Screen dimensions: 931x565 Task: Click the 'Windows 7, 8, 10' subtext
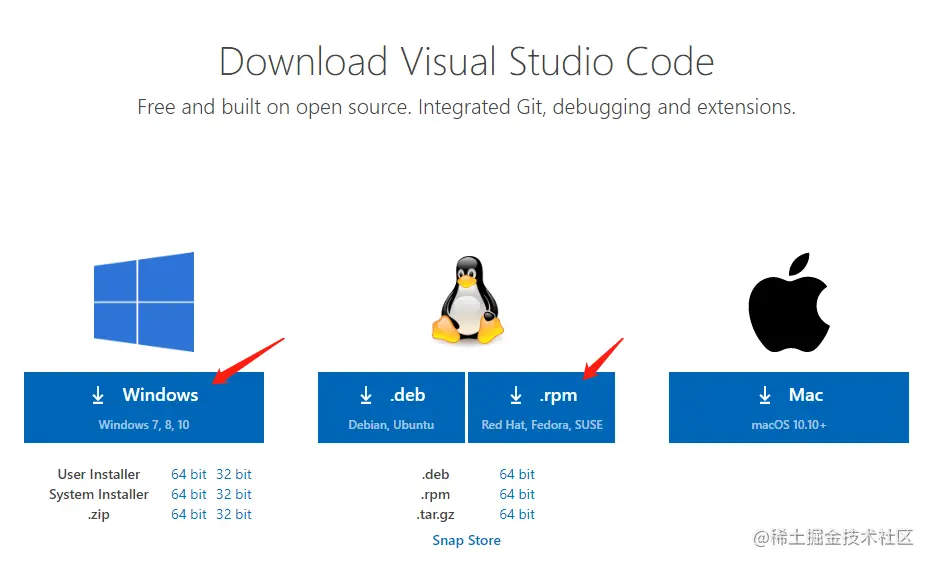click(144, 425)
